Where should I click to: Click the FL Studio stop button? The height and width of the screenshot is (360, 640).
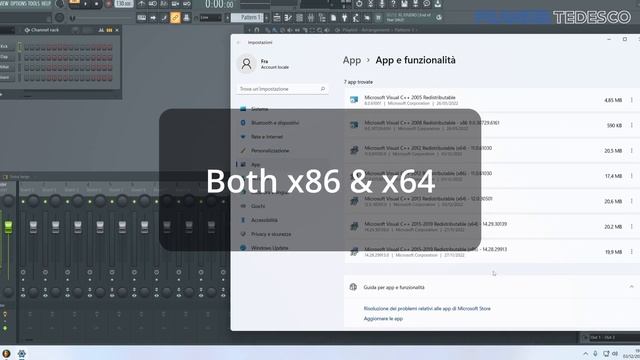pos(97,4)
